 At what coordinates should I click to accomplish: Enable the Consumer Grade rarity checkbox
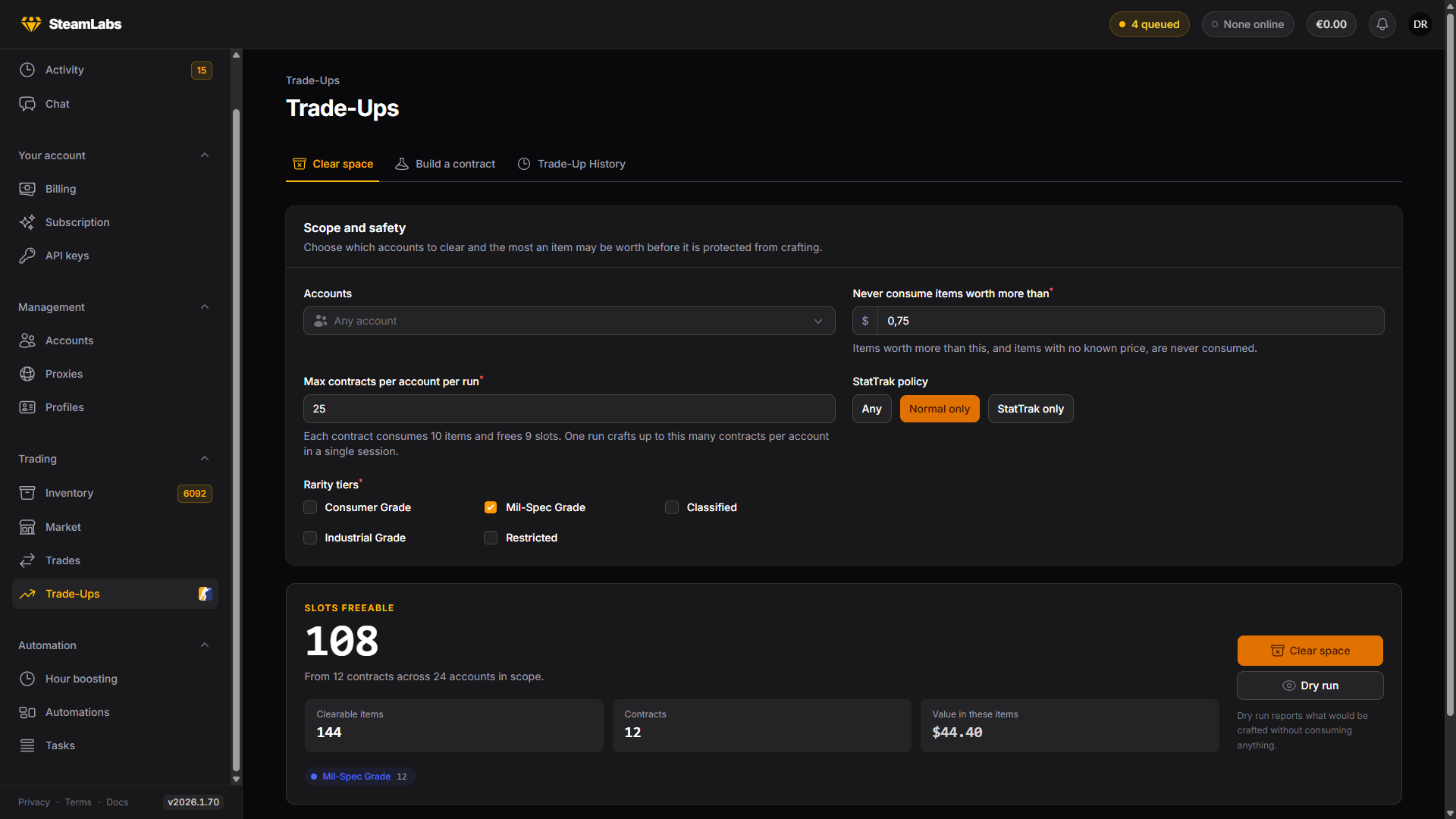tap(310, 507)
